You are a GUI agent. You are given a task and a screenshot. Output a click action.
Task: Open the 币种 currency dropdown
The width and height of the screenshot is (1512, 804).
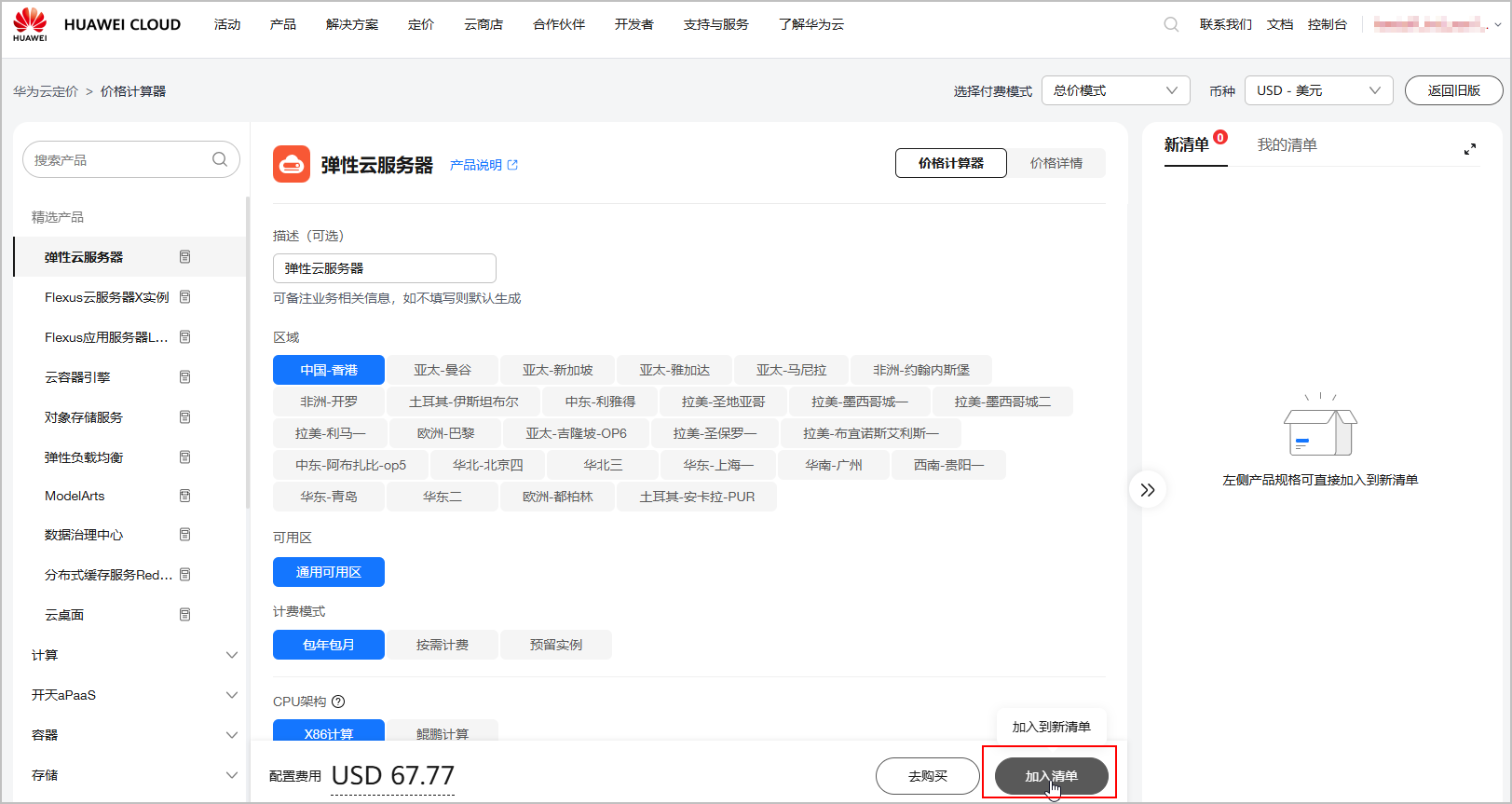1318,90
